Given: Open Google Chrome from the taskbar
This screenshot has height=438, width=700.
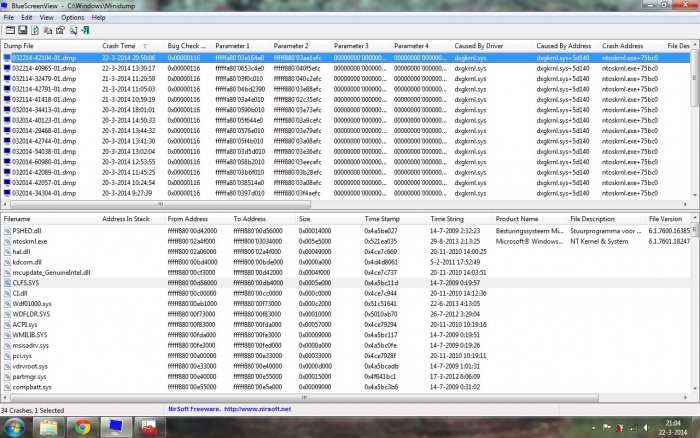Looking at the screenshot, I should pos(82,428).
